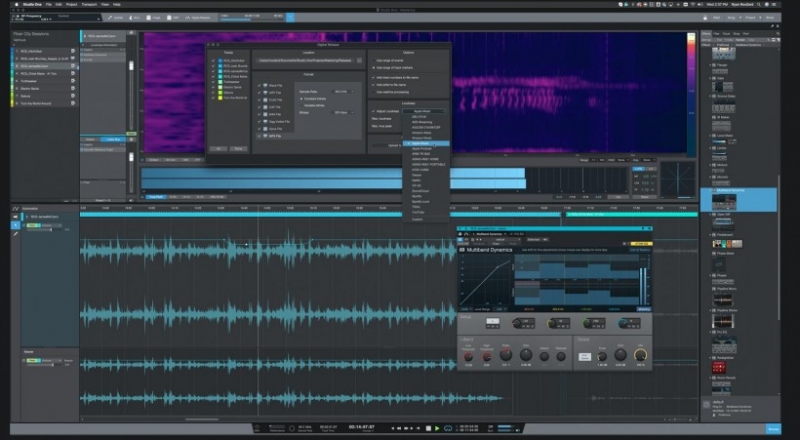Click the Pedalboard effect thumbnail in browser
The image size is (800, 440).
(x=727, y=244)
